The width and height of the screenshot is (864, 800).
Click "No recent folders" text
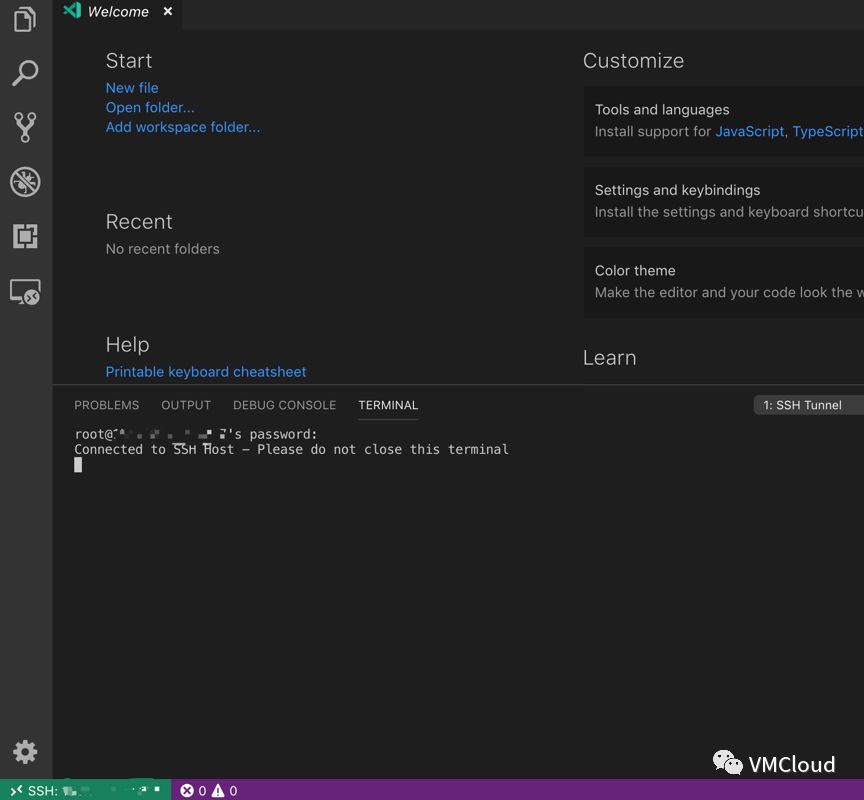pos(163,249)
